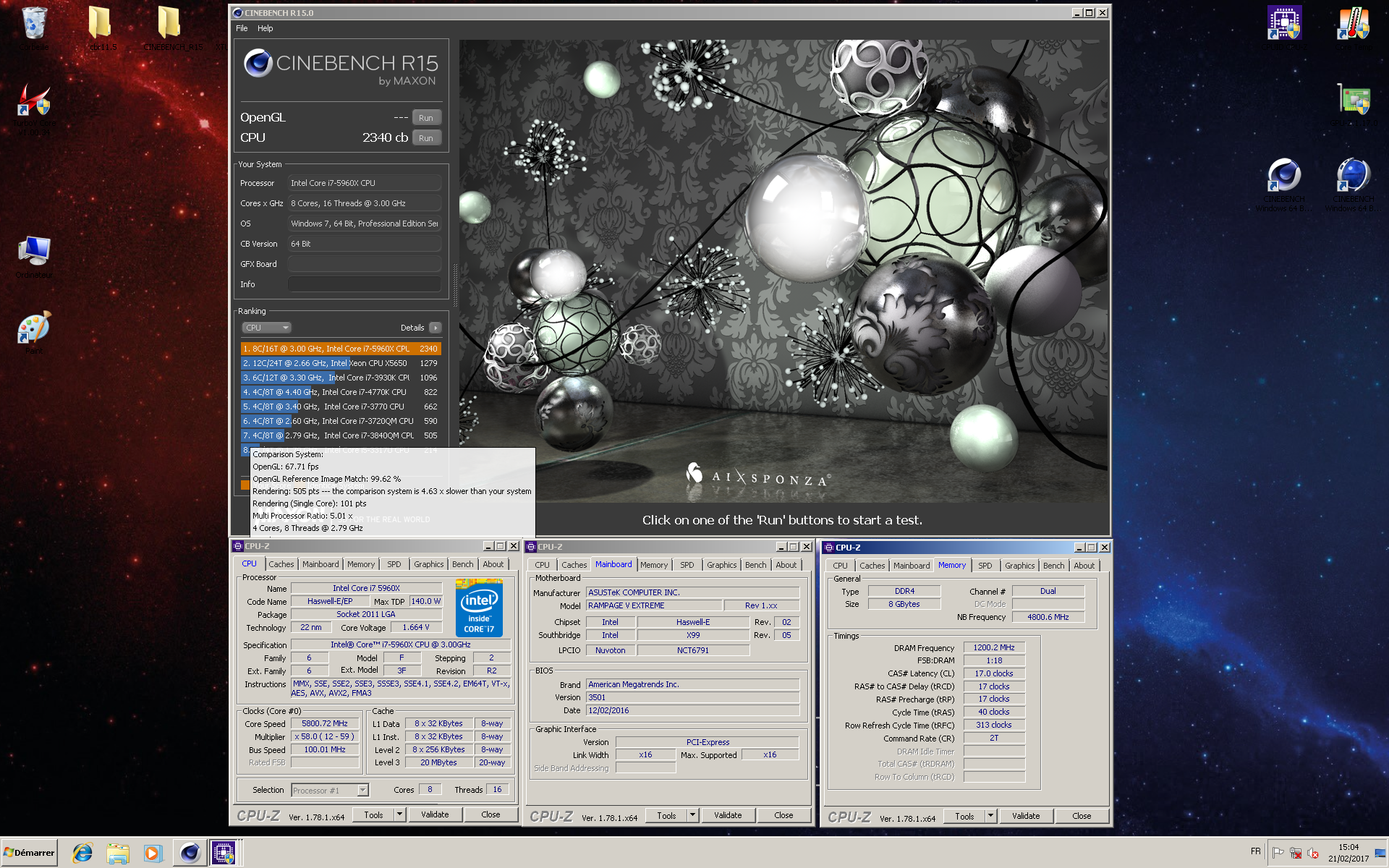Open the CINEBENCH_R15 desktop folder

click(x=172, y=29)
